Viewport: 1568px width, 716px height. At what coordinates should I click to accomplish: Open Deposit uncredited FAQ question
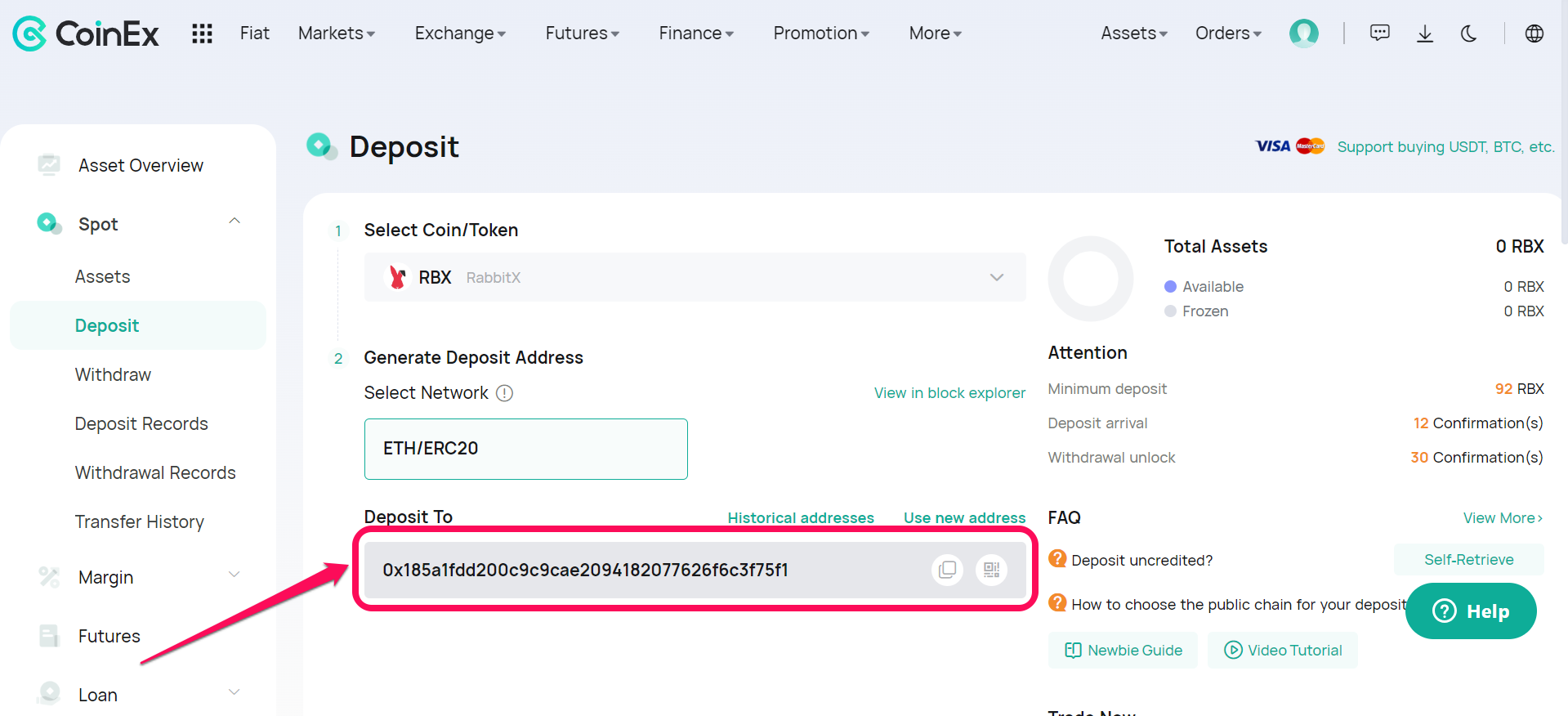tap(1141, 560)
